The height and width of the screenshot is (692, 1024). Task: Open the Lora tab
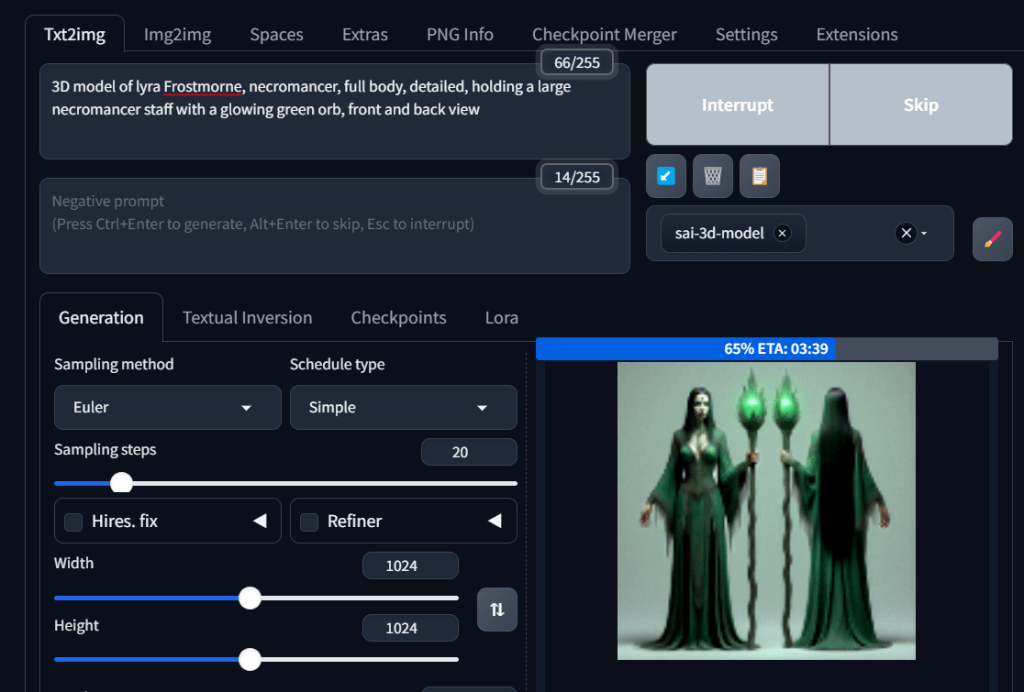(501, 318)
